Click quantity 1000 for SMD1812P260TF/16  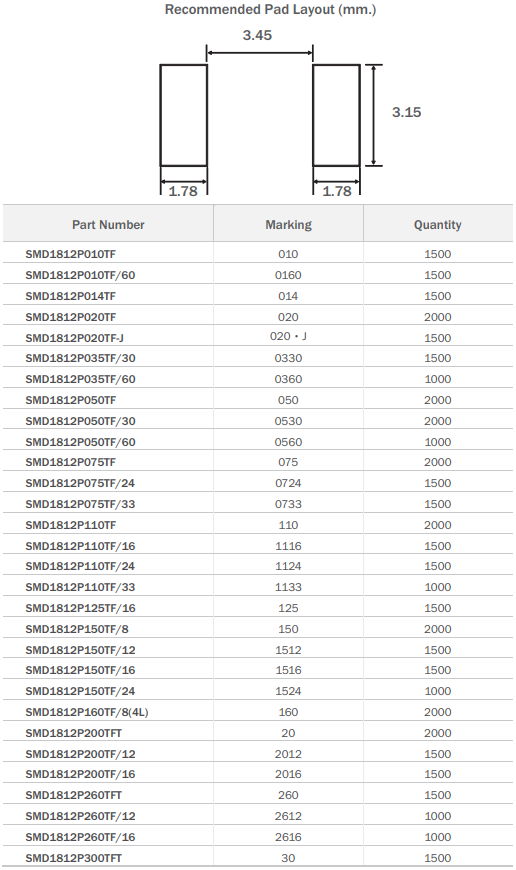438,837
